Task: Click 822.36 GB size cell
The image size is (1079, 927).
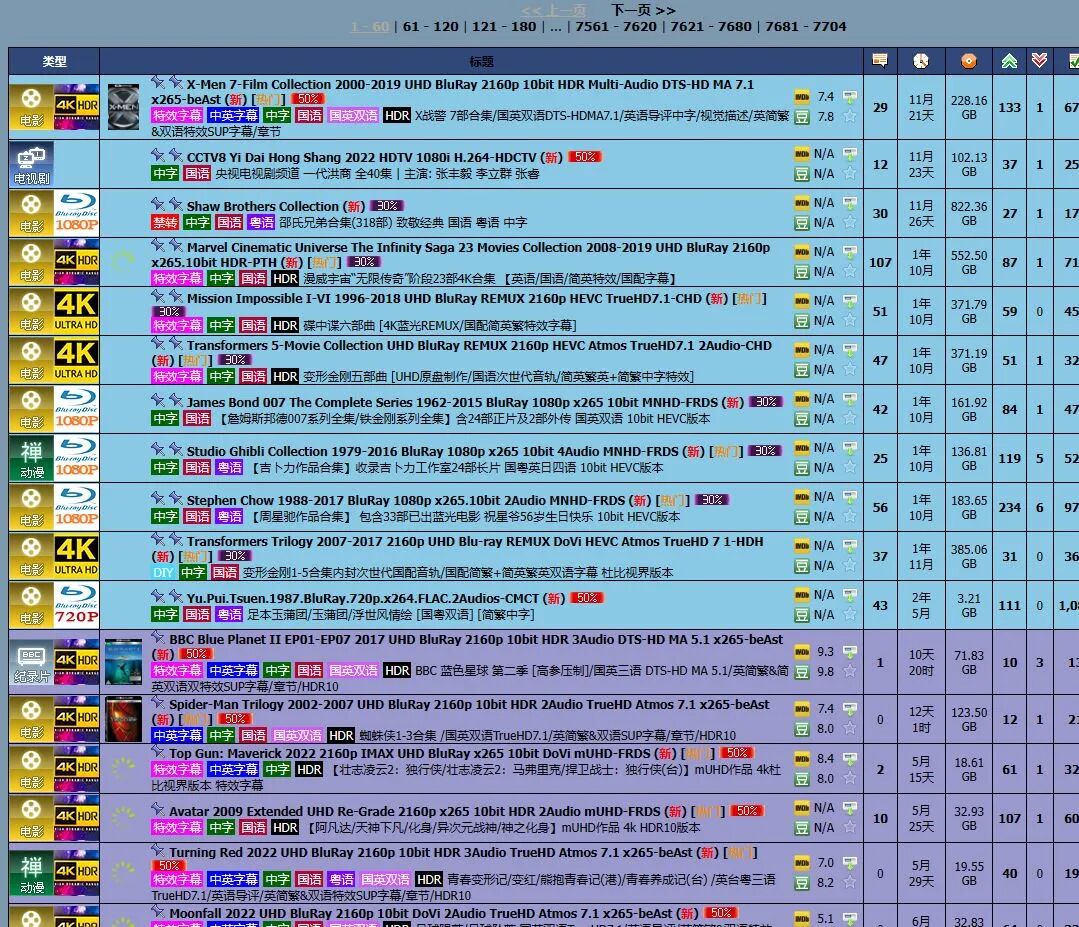Action: [x=968, y=213]
